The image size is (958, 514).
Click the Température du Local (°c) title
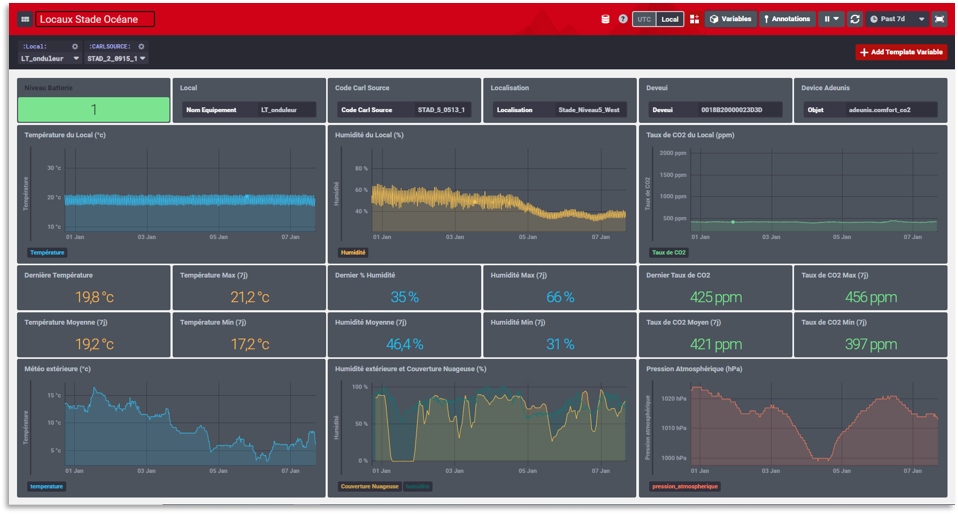tap(65, 135)
